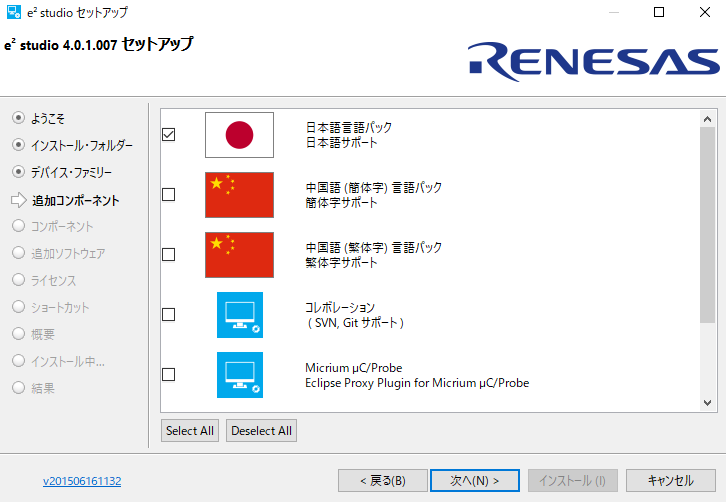Go back with 戻る(B) button
Image resolution: width=726 pixels, height=502 pixels.
[382, 481]
